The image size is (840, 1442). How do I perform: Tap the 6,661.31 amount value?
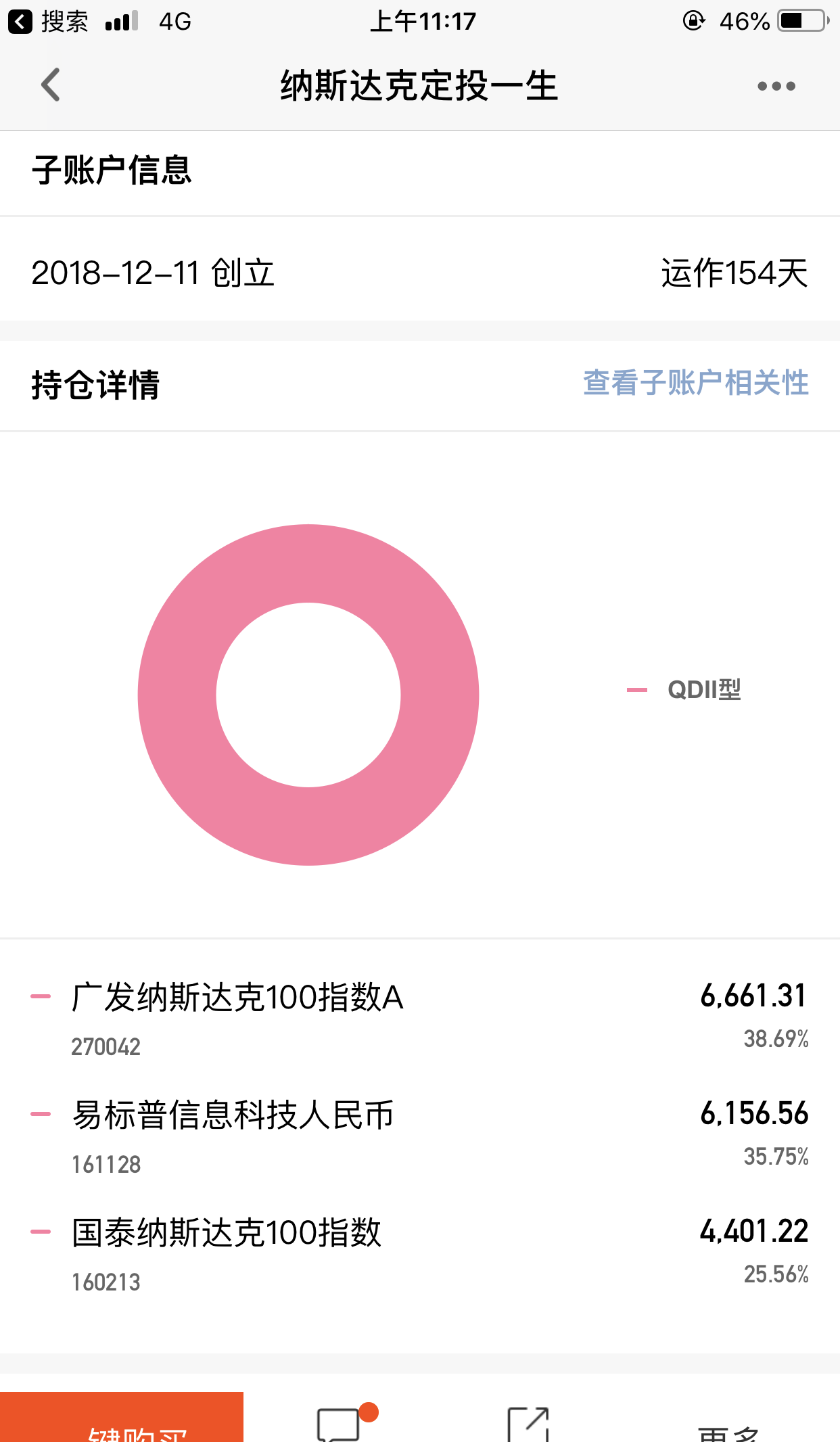754,996
